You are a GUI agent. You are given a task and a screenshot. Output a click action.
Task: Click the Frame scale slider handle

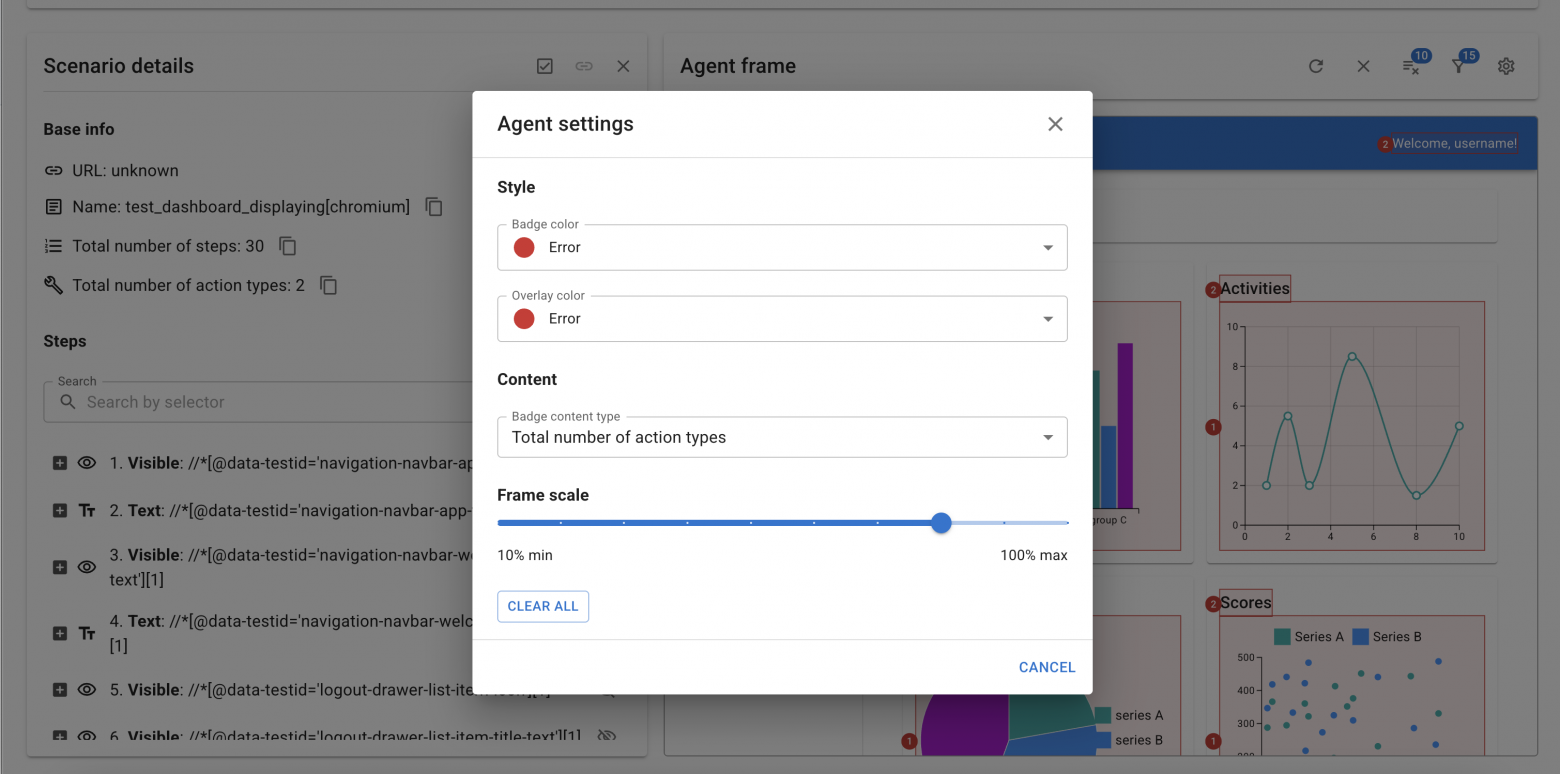pos(941,523)
